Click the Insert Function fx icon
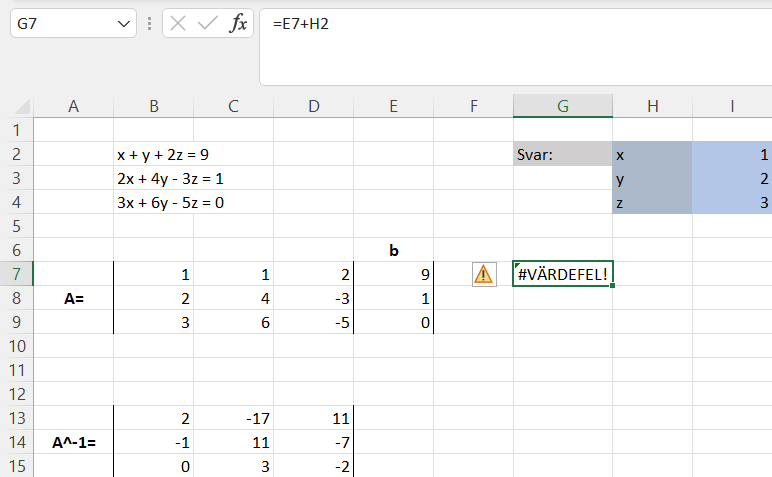 (237, 23)
